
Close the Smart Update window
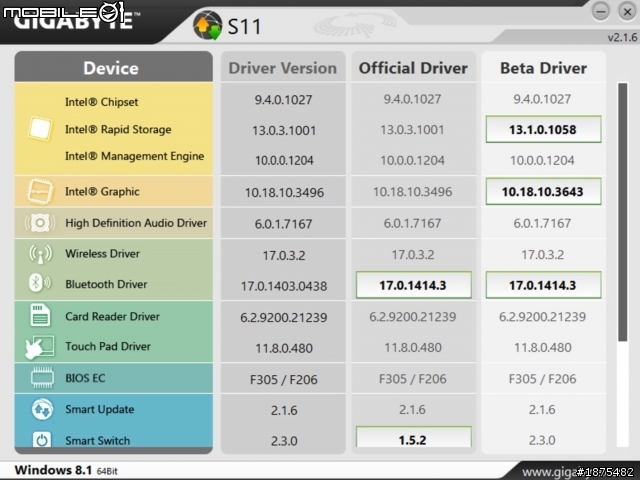click(627, 11)
